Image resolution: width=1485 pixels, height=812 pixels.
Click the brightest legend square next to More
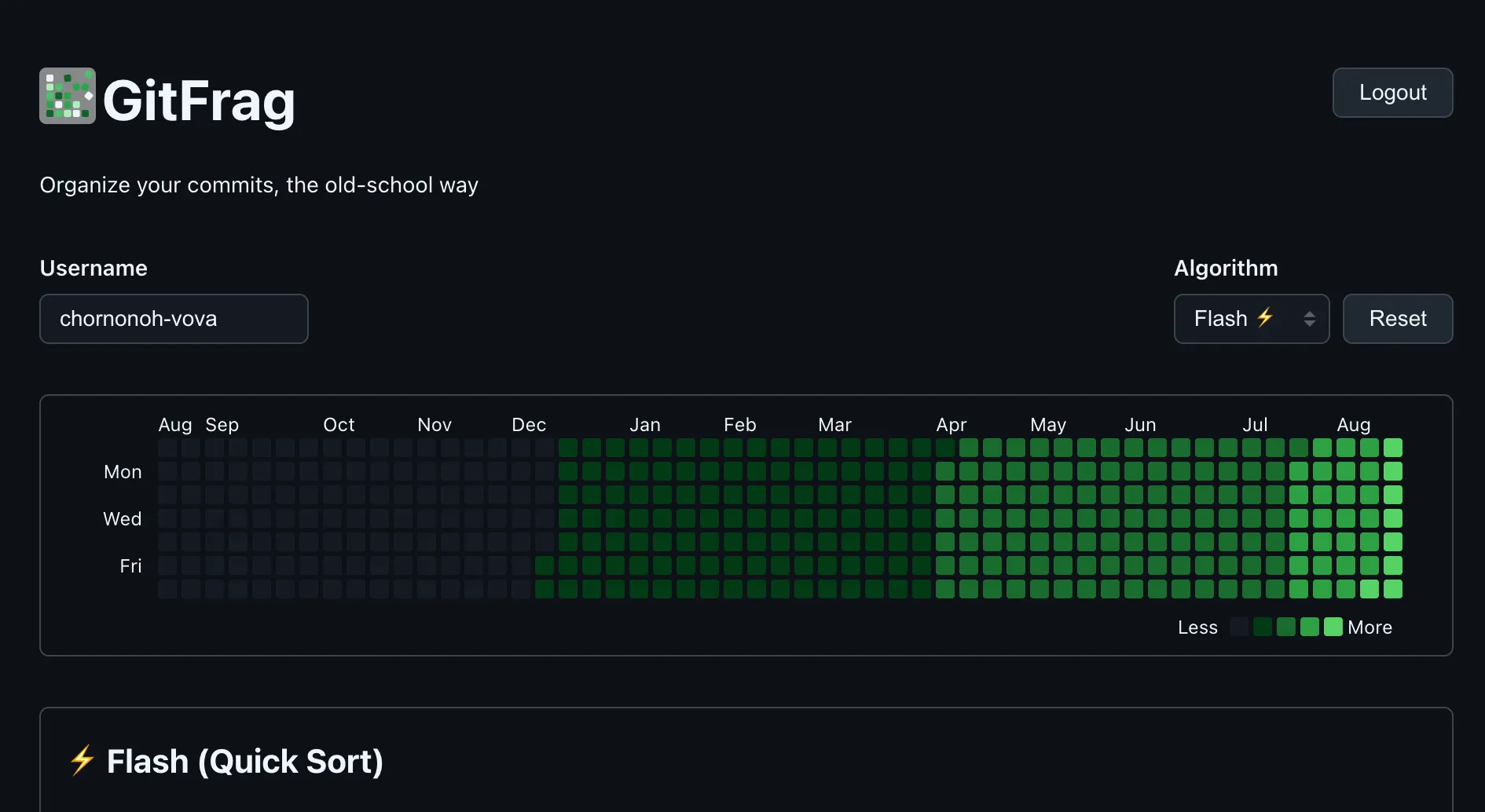click(1333, 627)
